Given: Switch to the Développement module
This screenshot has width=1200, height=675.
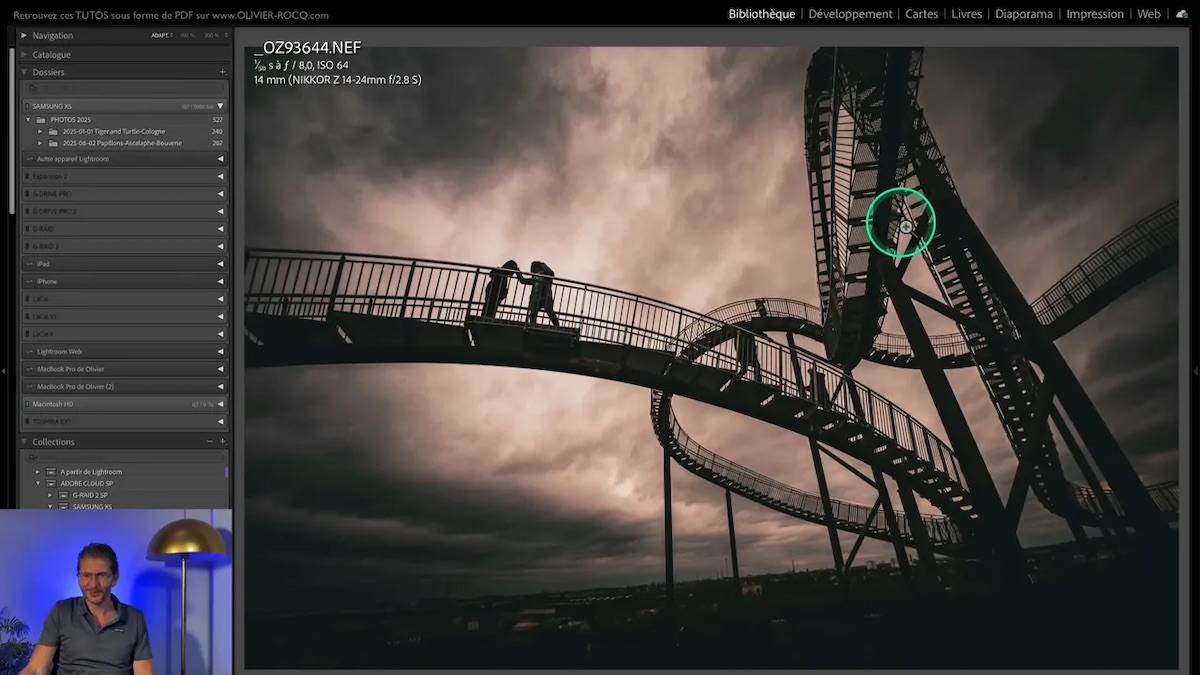Looking at the screenshot, I should (850, 13).
